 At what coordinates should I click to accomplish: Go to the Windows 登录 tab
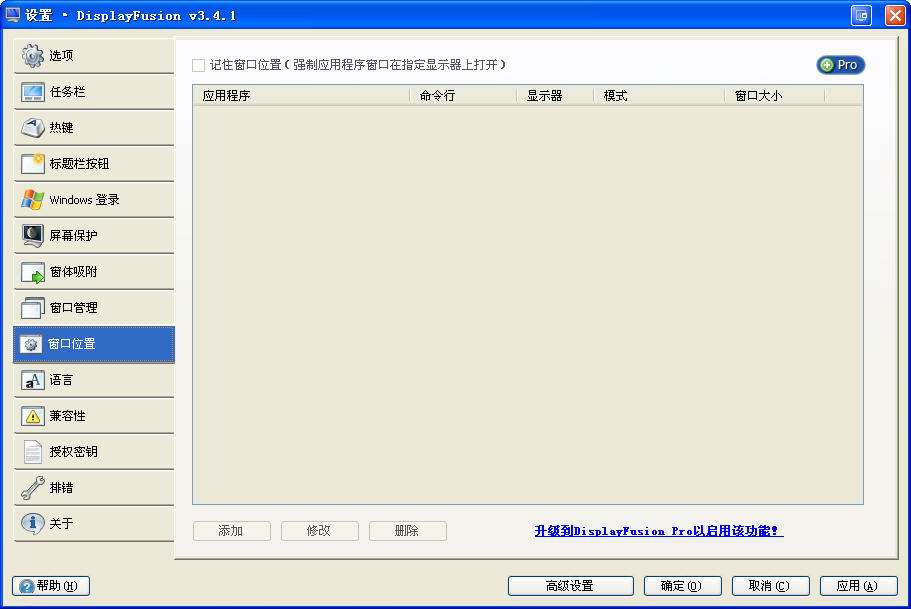94,200
